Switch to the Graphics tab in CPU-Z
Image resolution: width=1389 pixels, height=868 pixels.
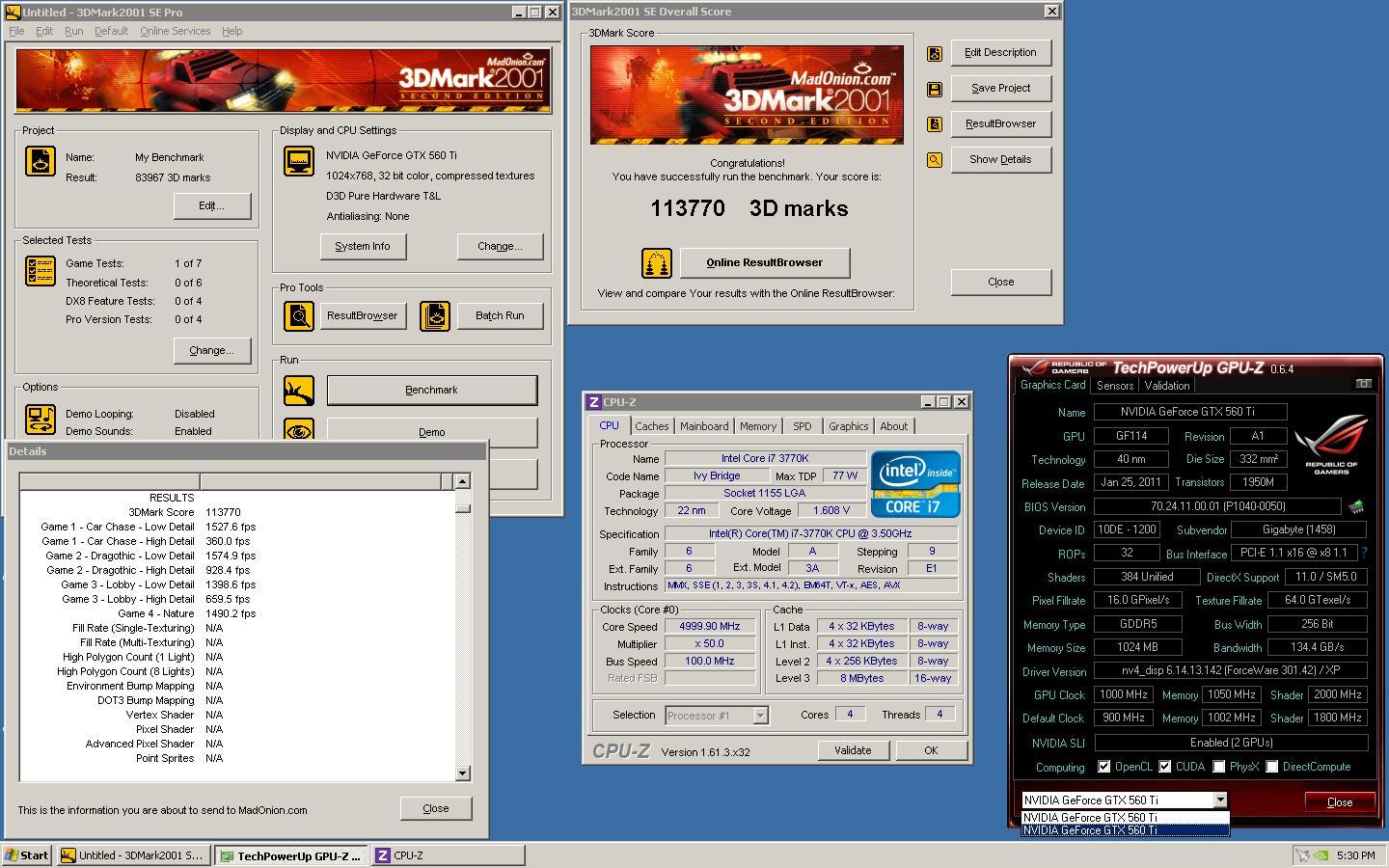point(848,426)
